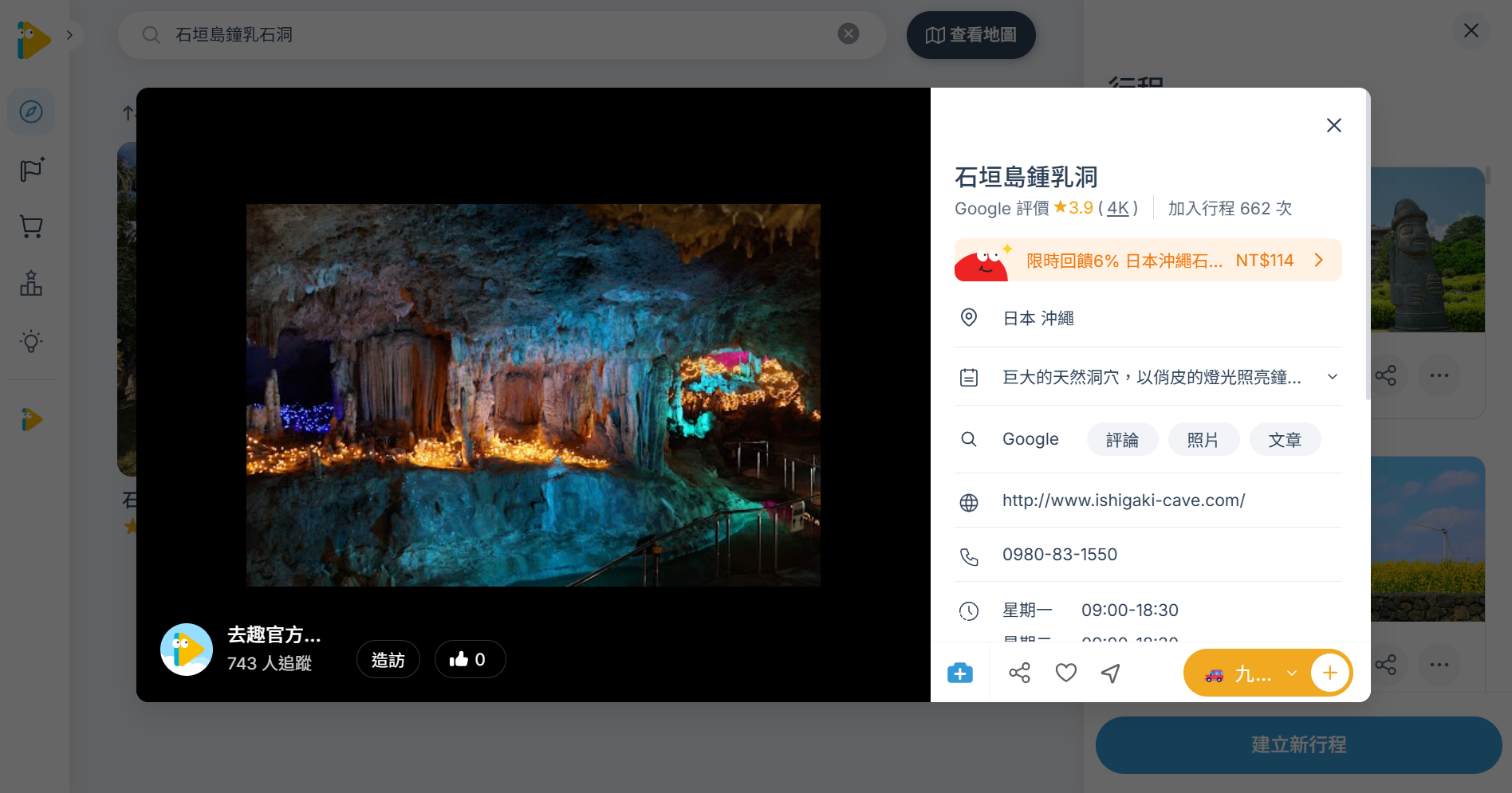Clear the search field text
The width and height of the screenshot is (1512, 793).
pos(849,33)
